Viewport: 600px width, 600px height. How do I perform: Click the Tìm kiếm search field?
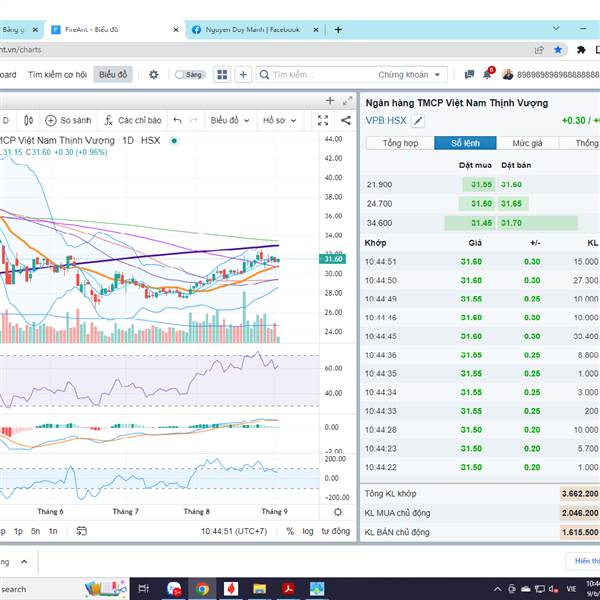pyautogui.click(x=318, y=75)
